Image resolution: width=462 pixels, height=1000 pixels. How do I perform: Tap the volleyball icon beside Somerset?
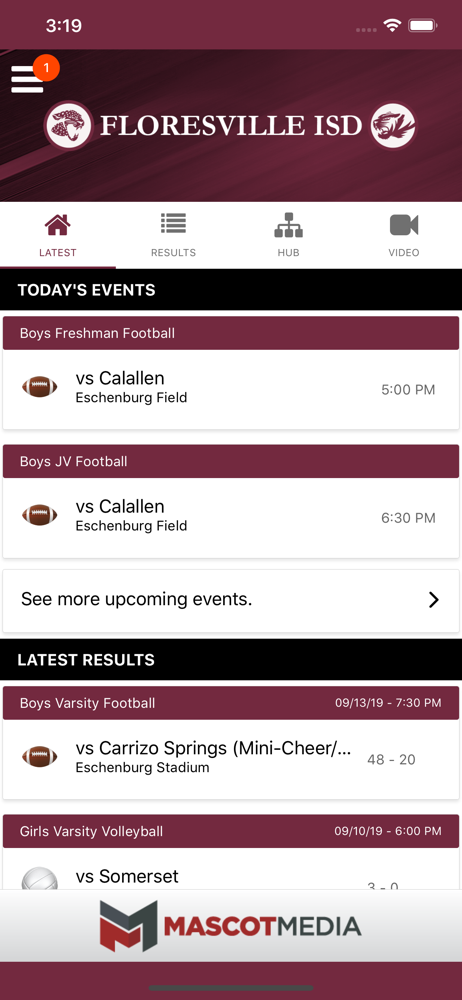click(40, 879)
